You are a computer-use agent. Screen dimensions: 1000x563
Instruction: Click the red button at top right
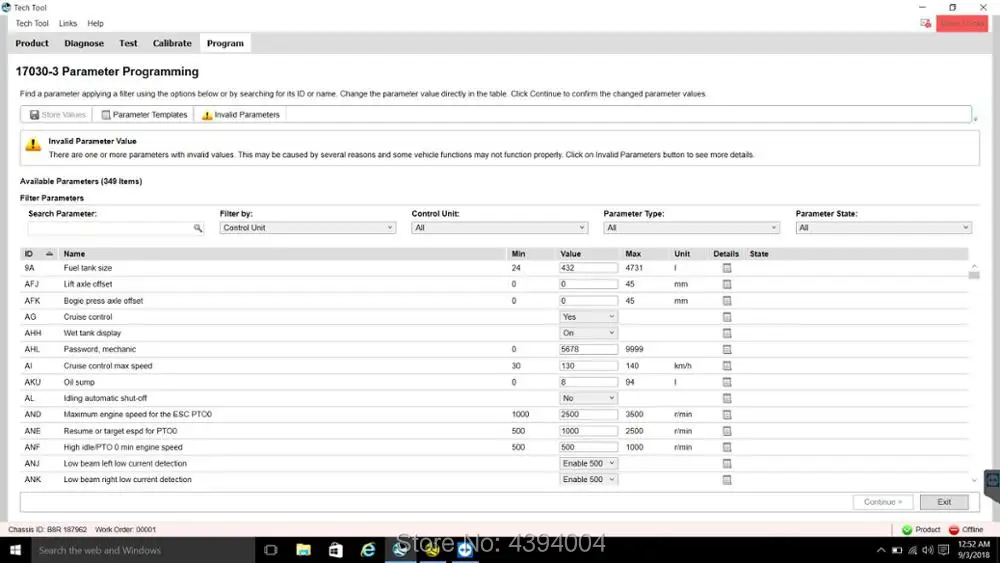[962, 24]
